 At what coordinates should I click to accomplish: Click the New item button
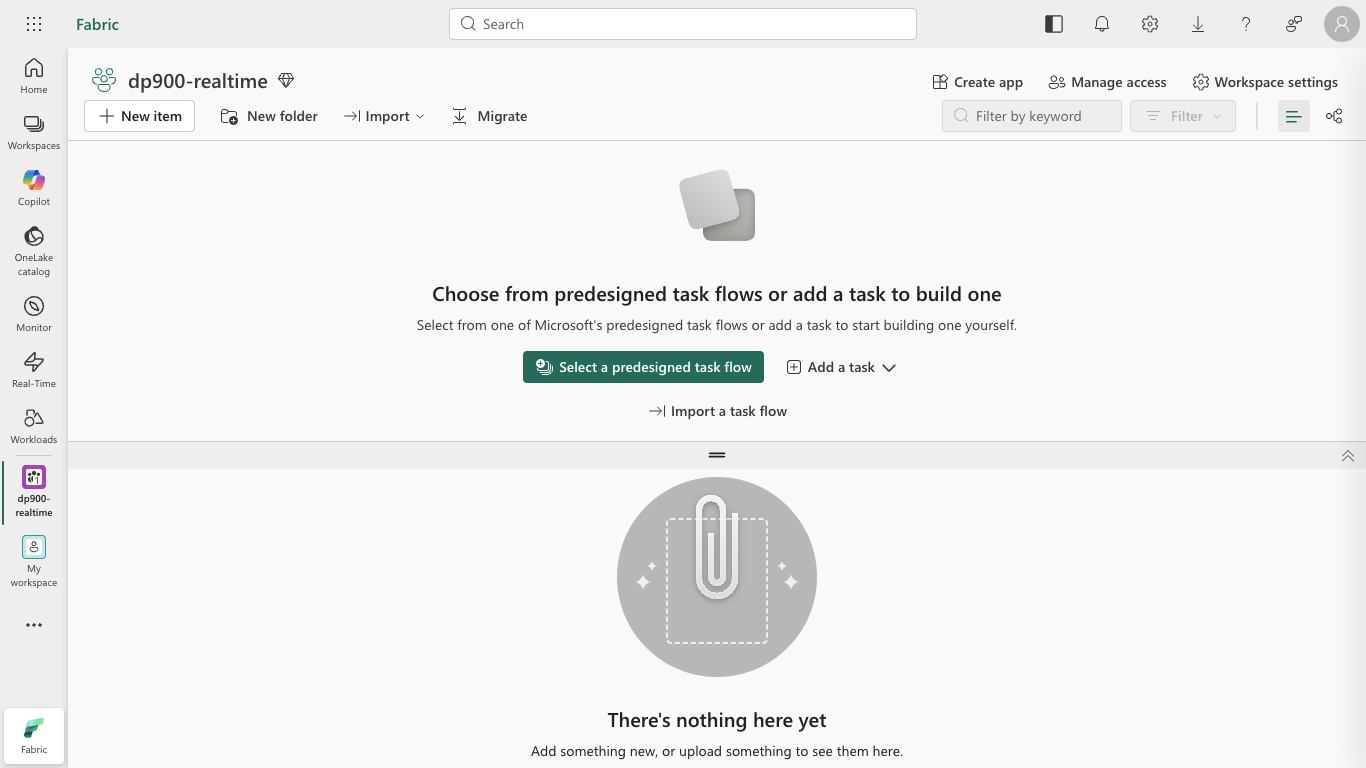pos(140,116)
